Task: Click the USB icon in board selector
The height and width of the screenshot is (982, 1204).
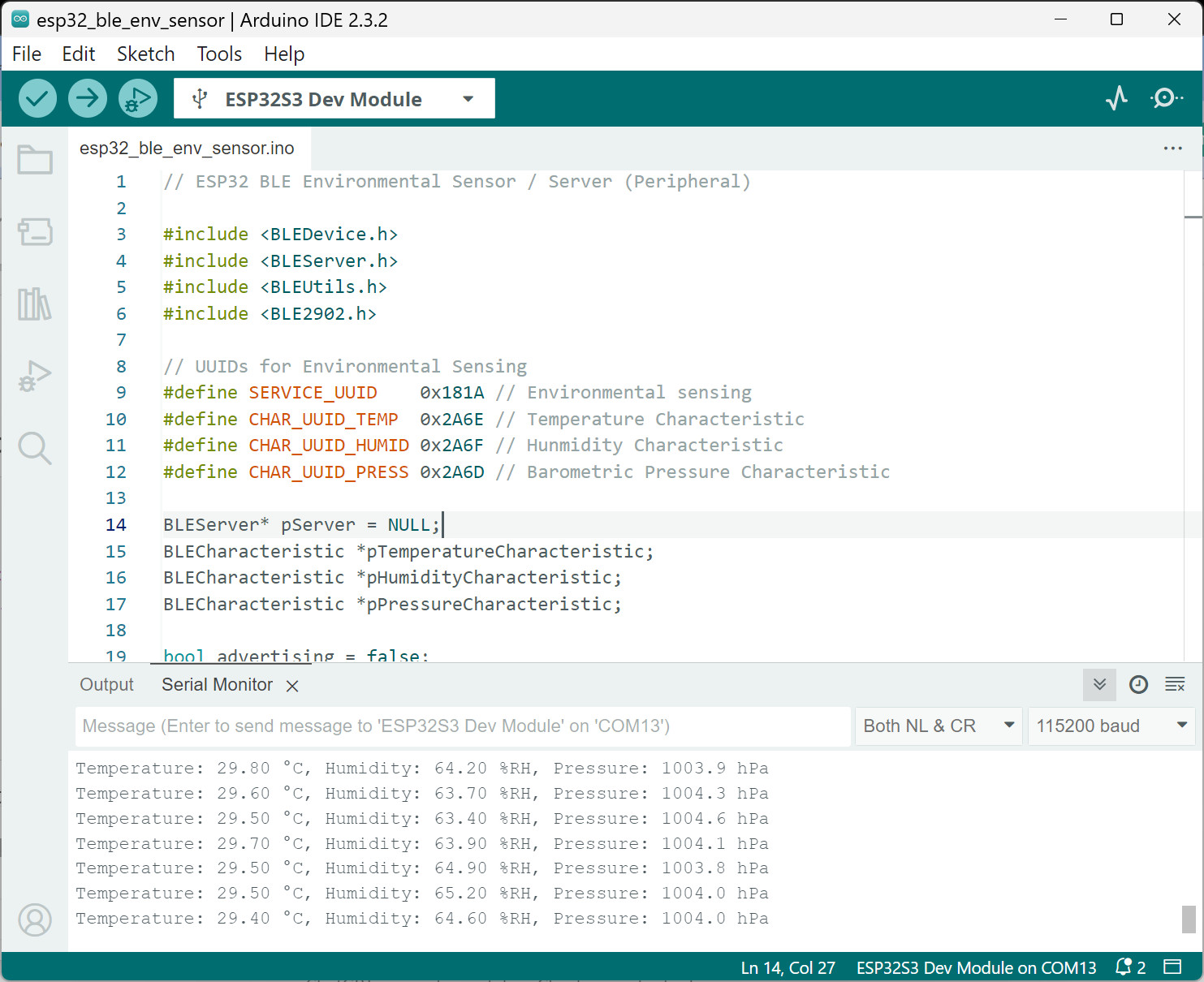Action: 200,99
